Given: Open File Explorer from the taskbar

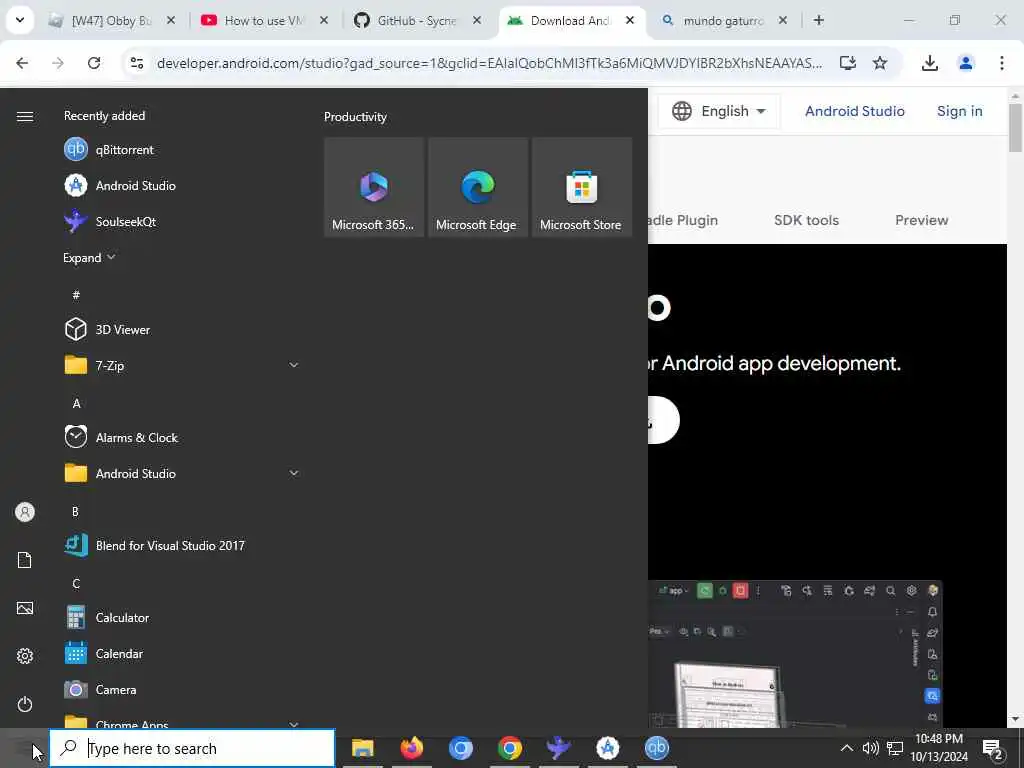Looking at the screenshot, I should click(362, 748).
